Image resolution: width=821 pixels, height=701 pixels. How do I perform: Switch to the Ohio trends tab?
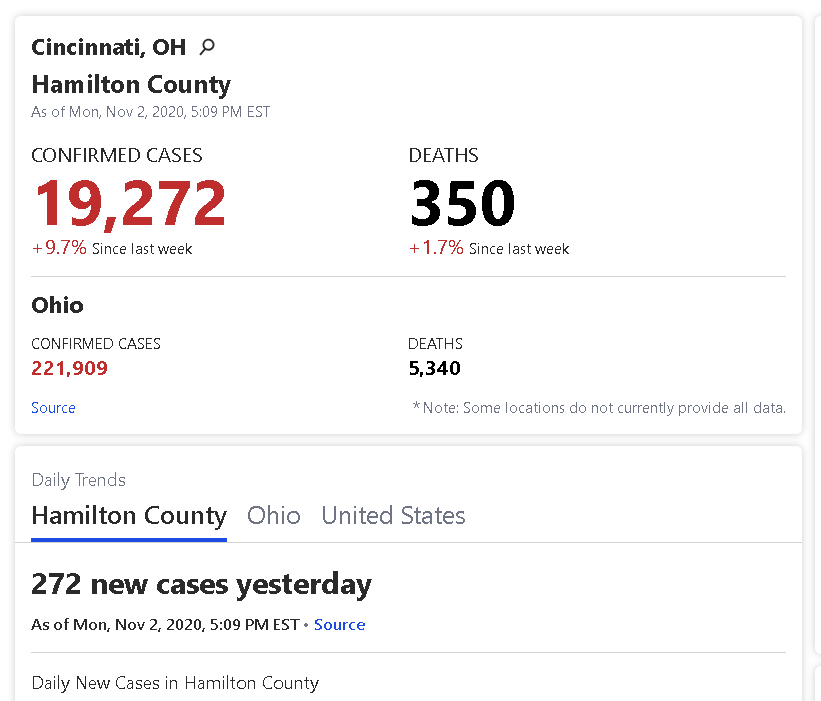coord(273,516)
